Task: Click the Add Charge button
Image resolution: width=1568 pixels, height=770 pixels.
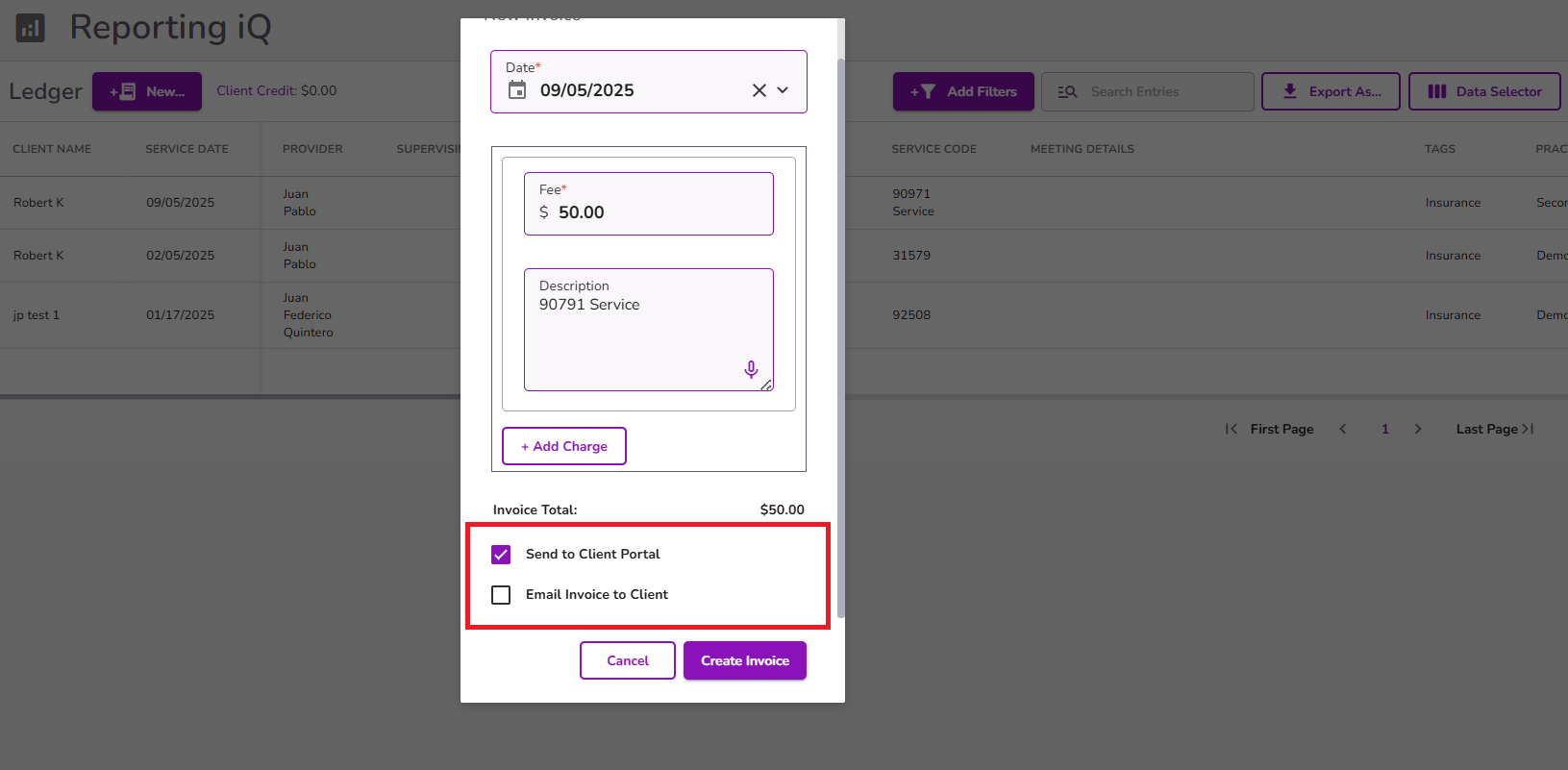Action: 564,446
